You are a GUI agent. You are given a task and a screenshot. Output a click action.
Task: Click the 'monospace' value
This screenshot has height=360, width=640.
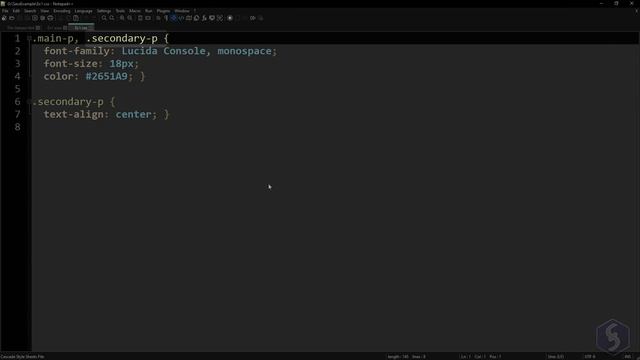pyautogui.click(x=244, y=51)
